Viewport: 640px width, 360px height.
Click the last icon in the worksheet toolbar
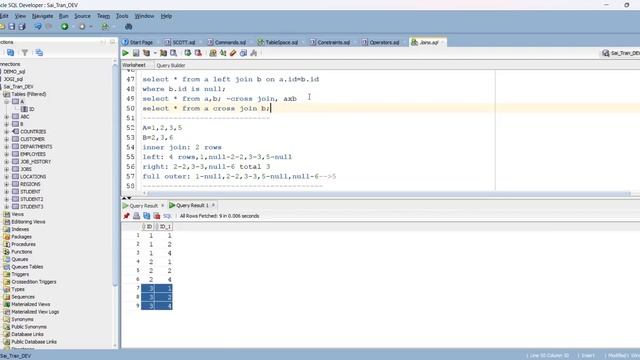(253, 53)
